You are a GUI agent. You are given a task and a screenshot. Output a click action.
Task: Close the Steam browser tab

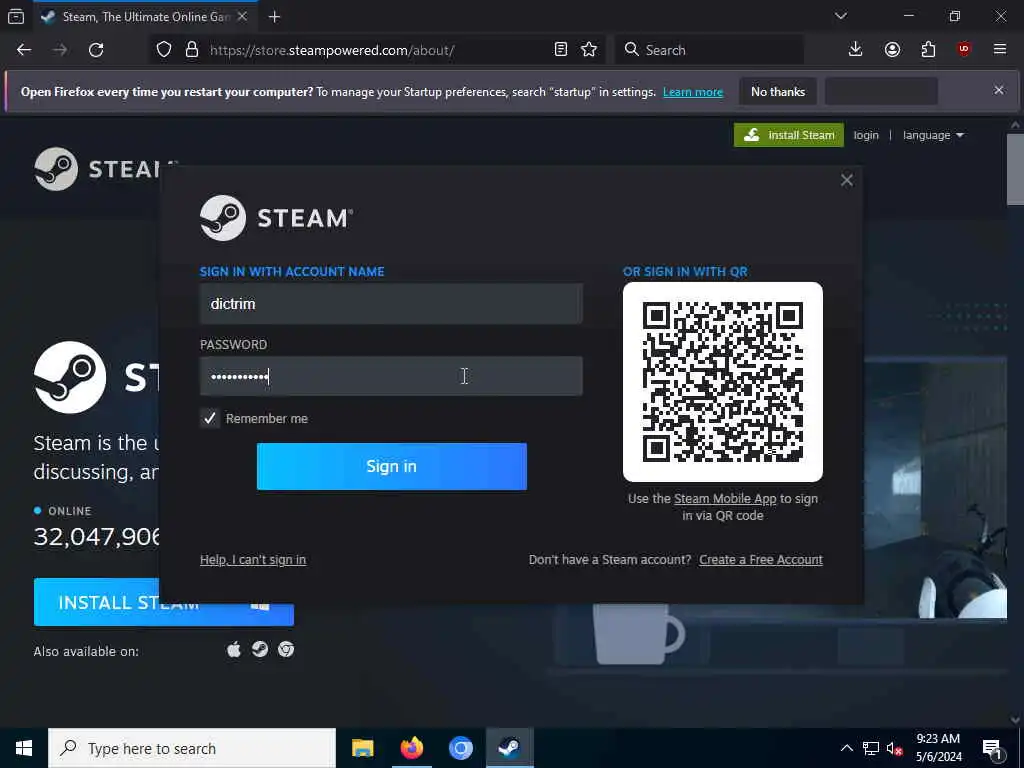pyautogui.click(x=242, y=17)
